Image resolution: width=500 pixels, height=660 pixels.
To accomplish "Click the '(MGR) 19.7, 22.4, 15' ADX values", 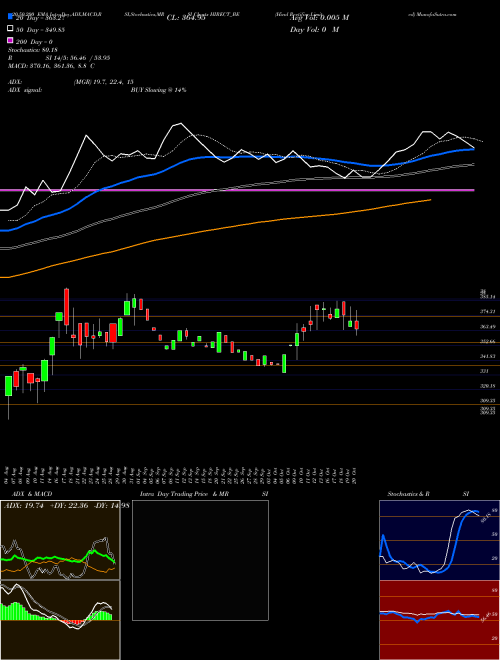I will coord(104,82).
